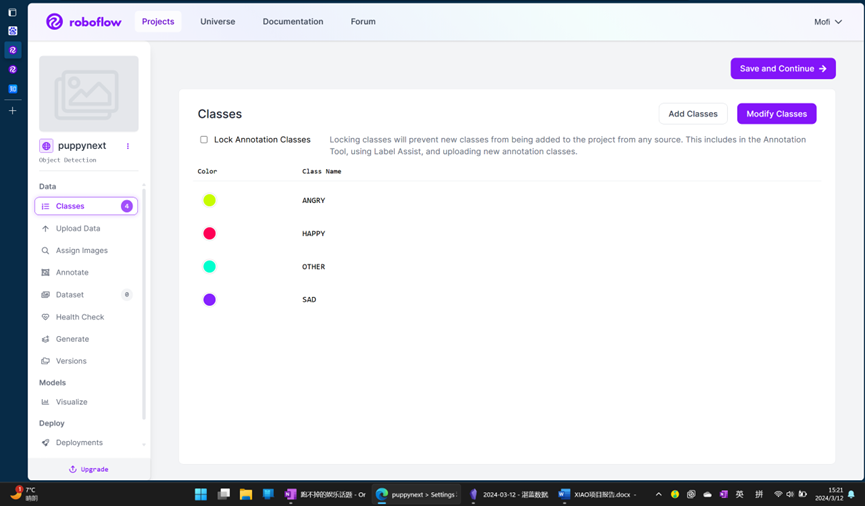Open the Versions section

(71, 361)
